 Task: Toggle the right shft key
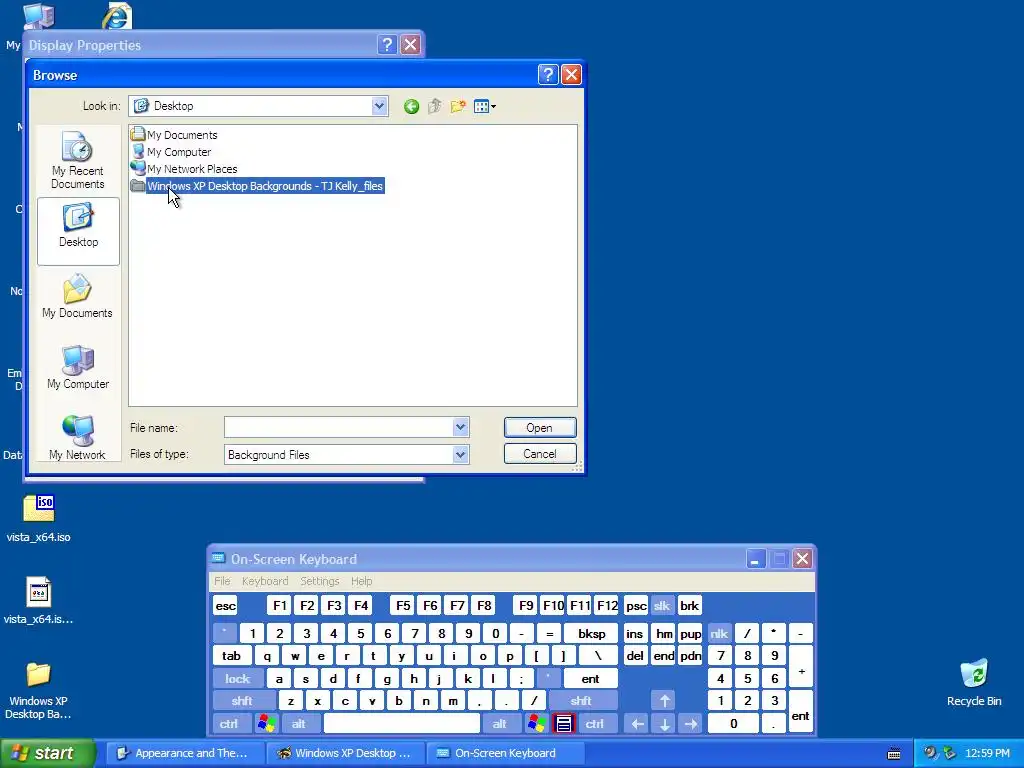[581, 701]
